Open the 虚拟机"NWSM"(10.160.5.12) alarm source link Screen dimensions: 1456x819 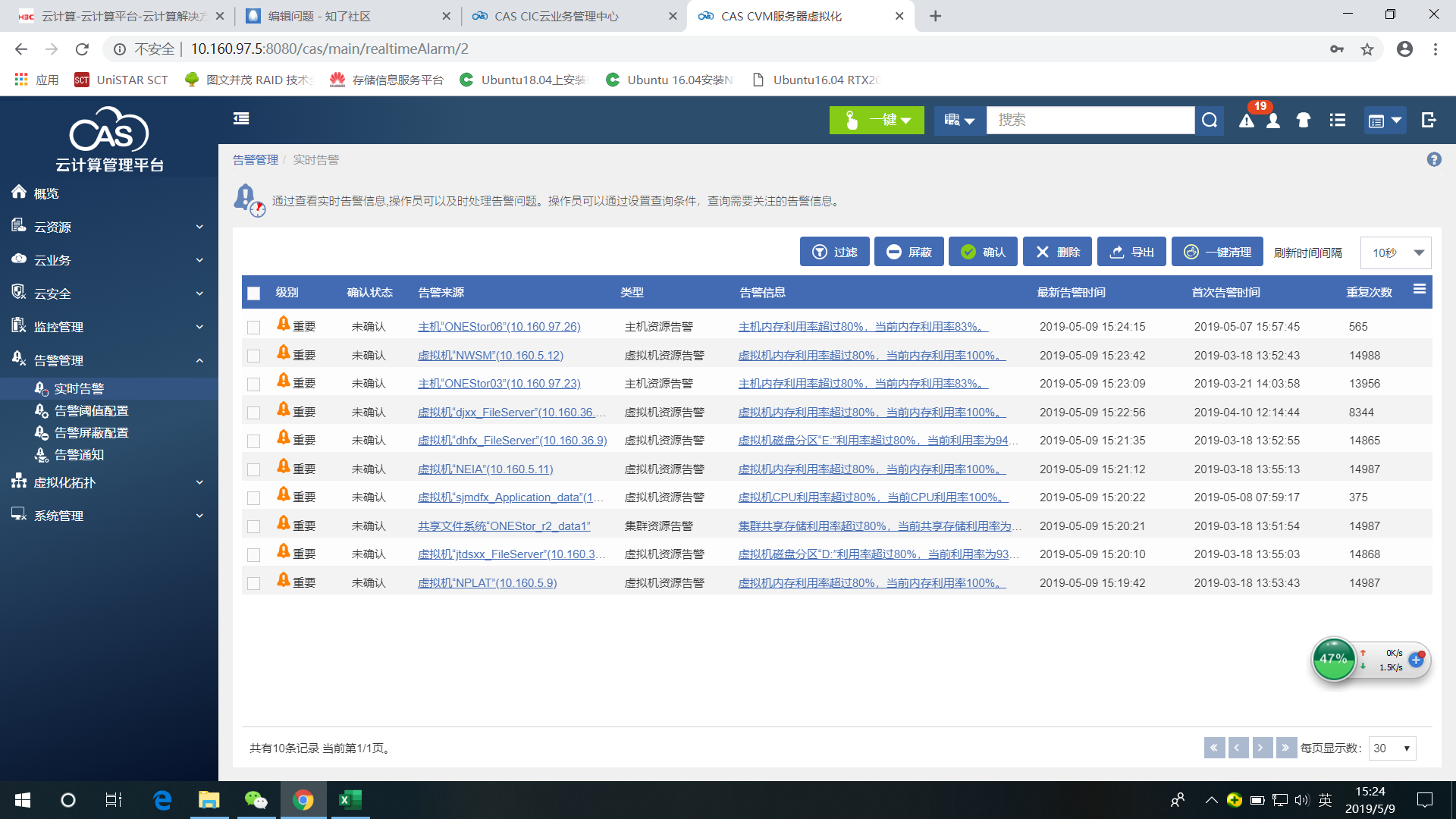click(x=491, y=355)
